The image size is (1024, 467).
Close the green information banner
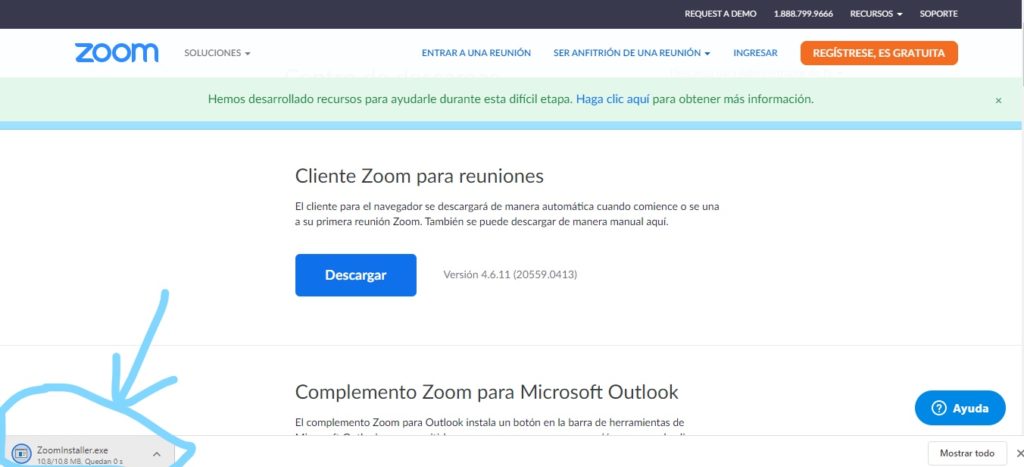point(998,101)
